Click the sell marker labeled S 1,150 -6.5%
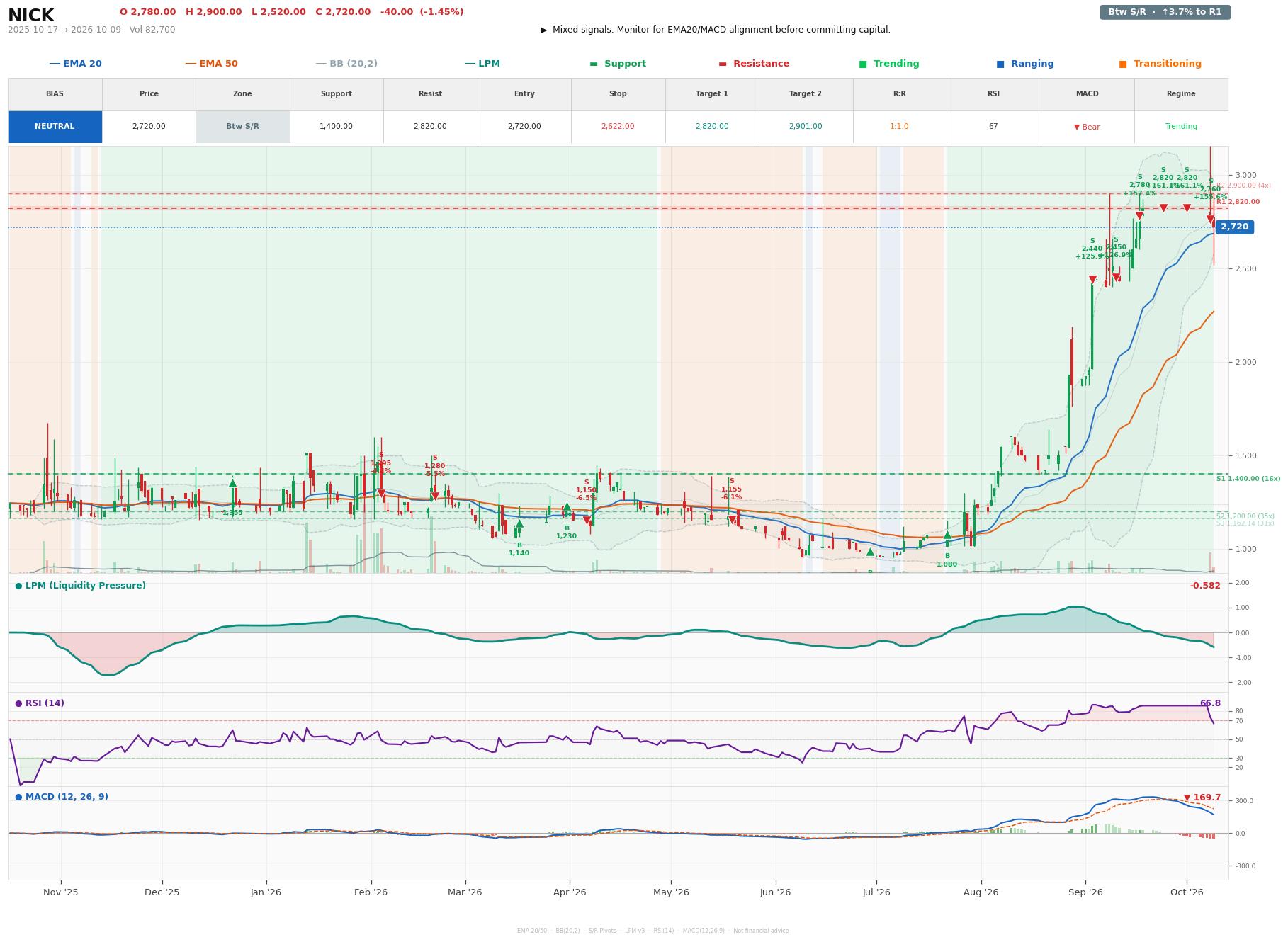This screenshot has width=1288, height=942. point(587,521)
